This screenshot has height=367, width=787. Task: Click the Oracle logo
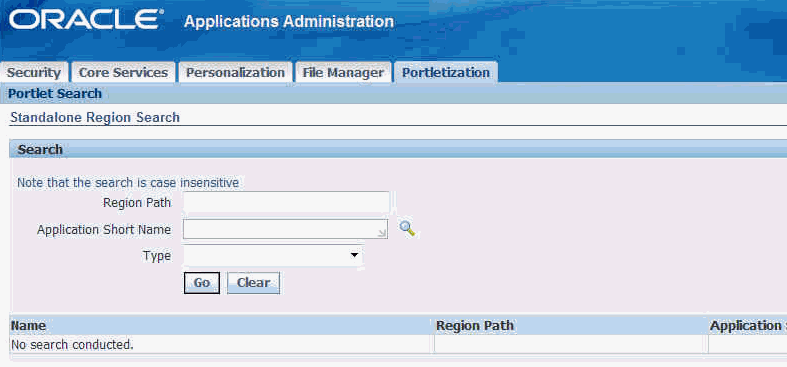pyautogui.click(x=86, y=20)
